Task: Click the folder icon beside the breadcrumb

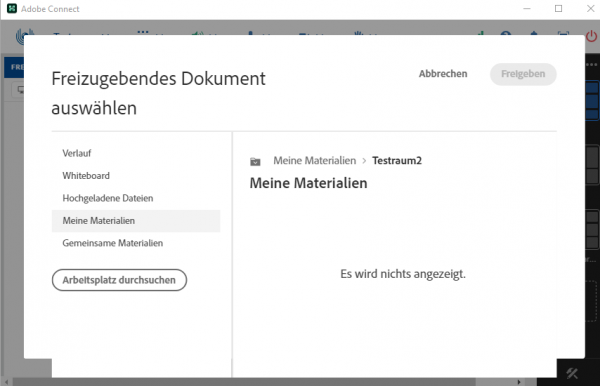Action: tap(255, 161)
